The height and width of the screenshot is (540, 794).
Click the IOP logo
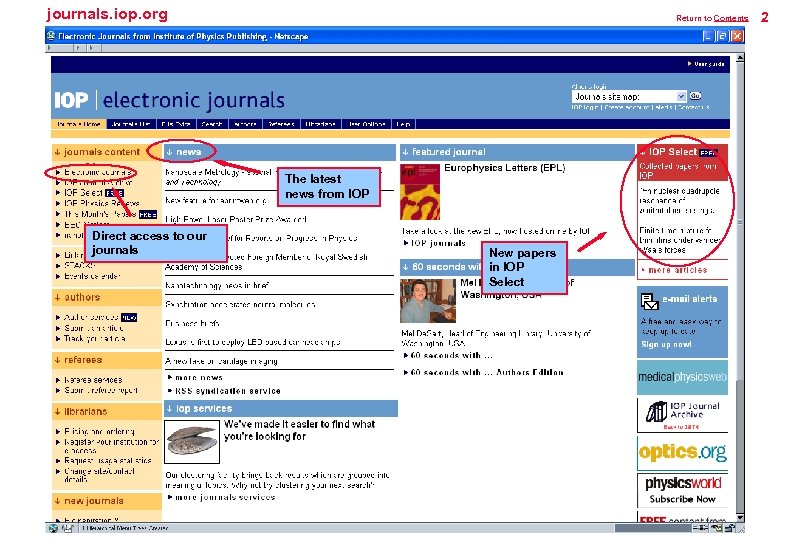coord(71,100)
